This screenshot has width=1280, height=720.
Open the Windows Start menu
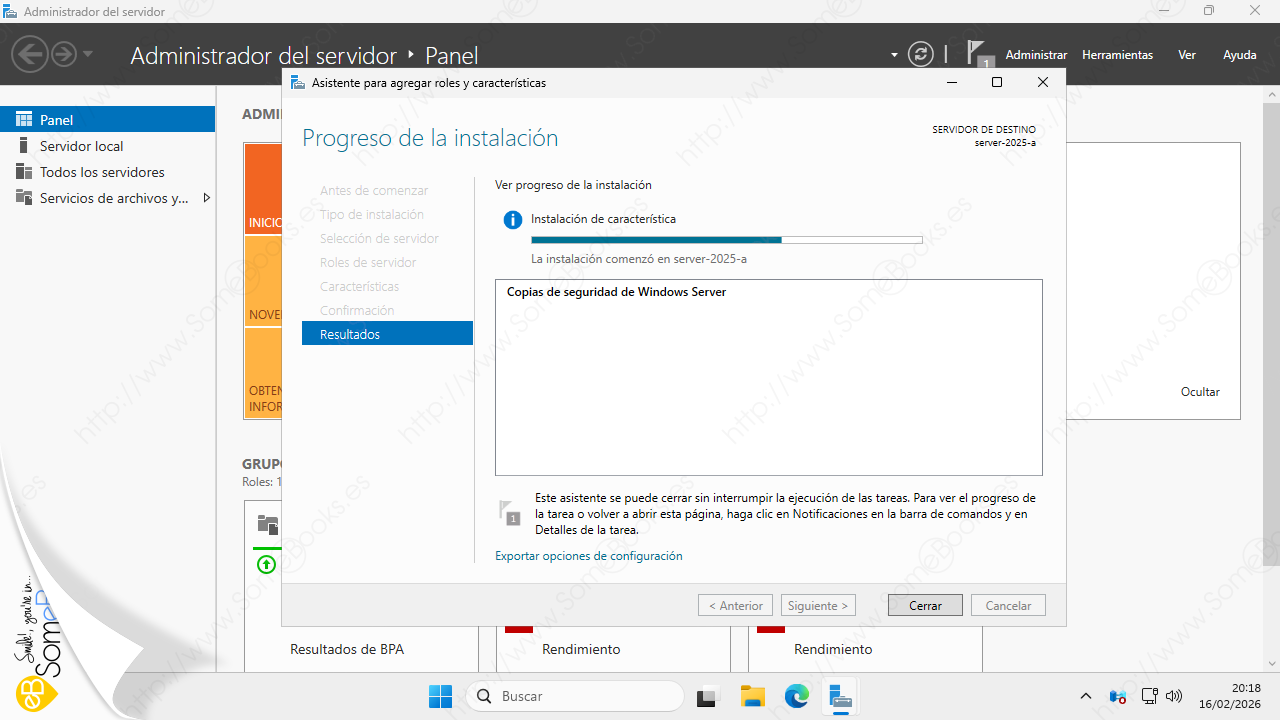[440, 696]
